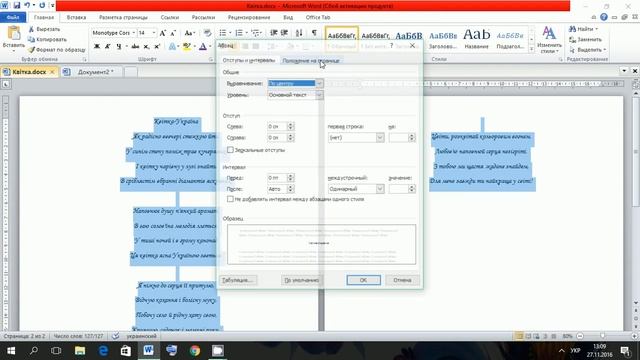This screenshot has width=640, height=360.
Task: Click OK in the Абзац dialog
Action: (363, 280)
